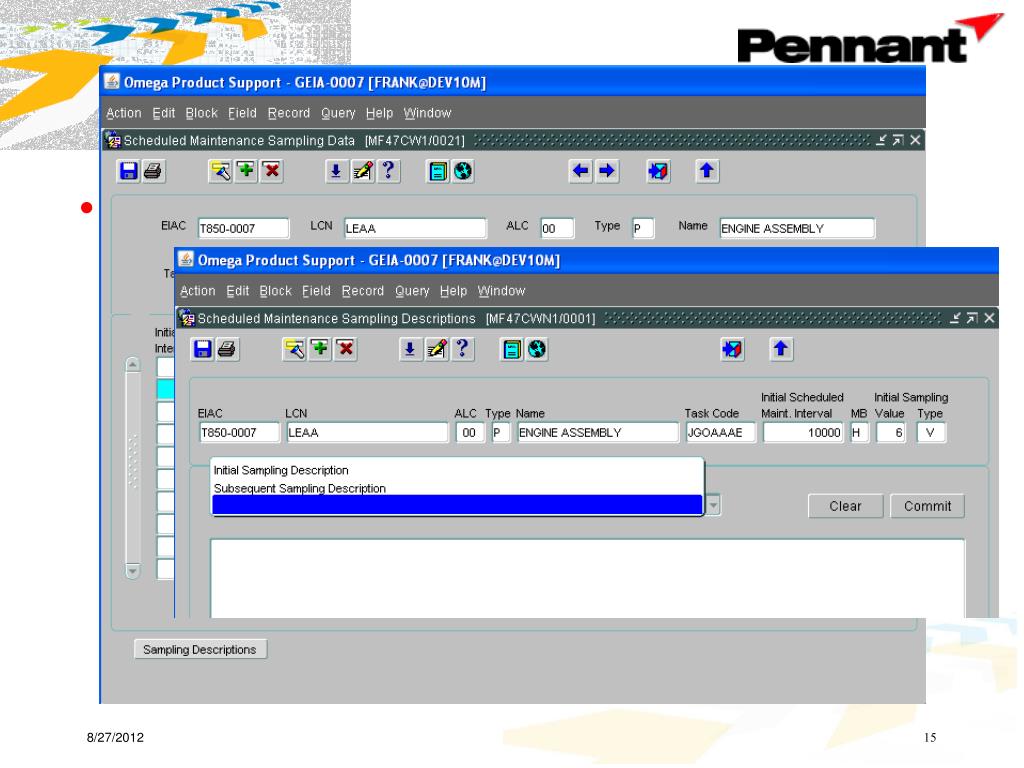Click LCN field in Sampling Descriptions window

[x=367, y=432]
